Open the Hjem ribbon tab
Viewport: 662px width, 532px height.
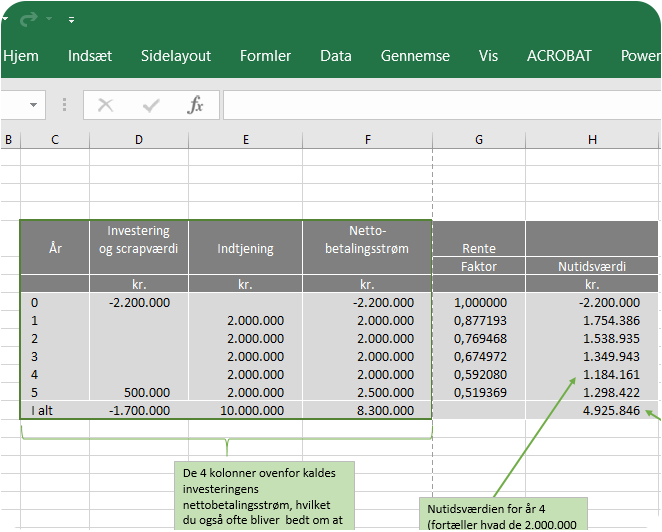[20, 56]
